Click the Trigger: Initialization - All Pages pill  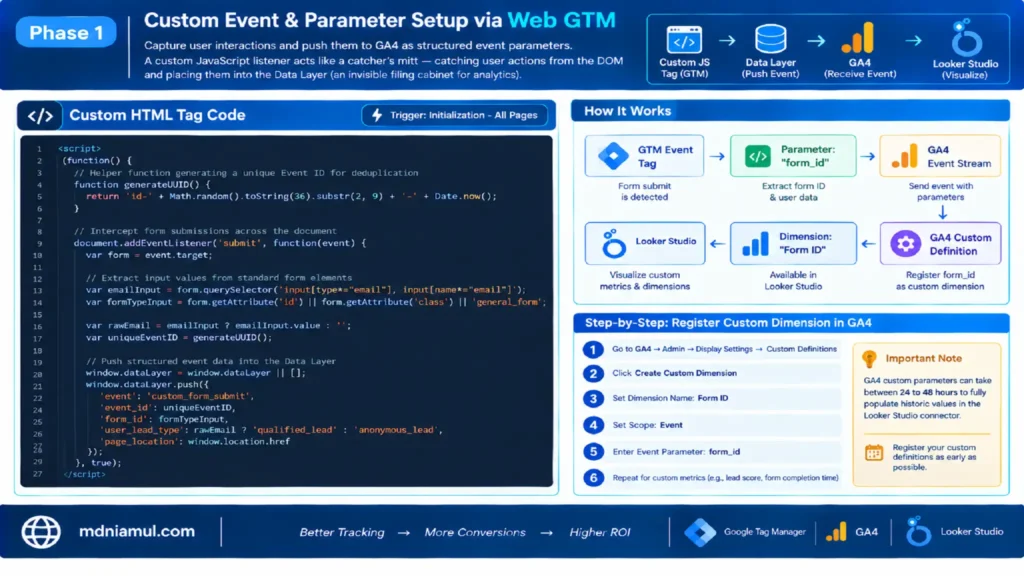[455, 115]
